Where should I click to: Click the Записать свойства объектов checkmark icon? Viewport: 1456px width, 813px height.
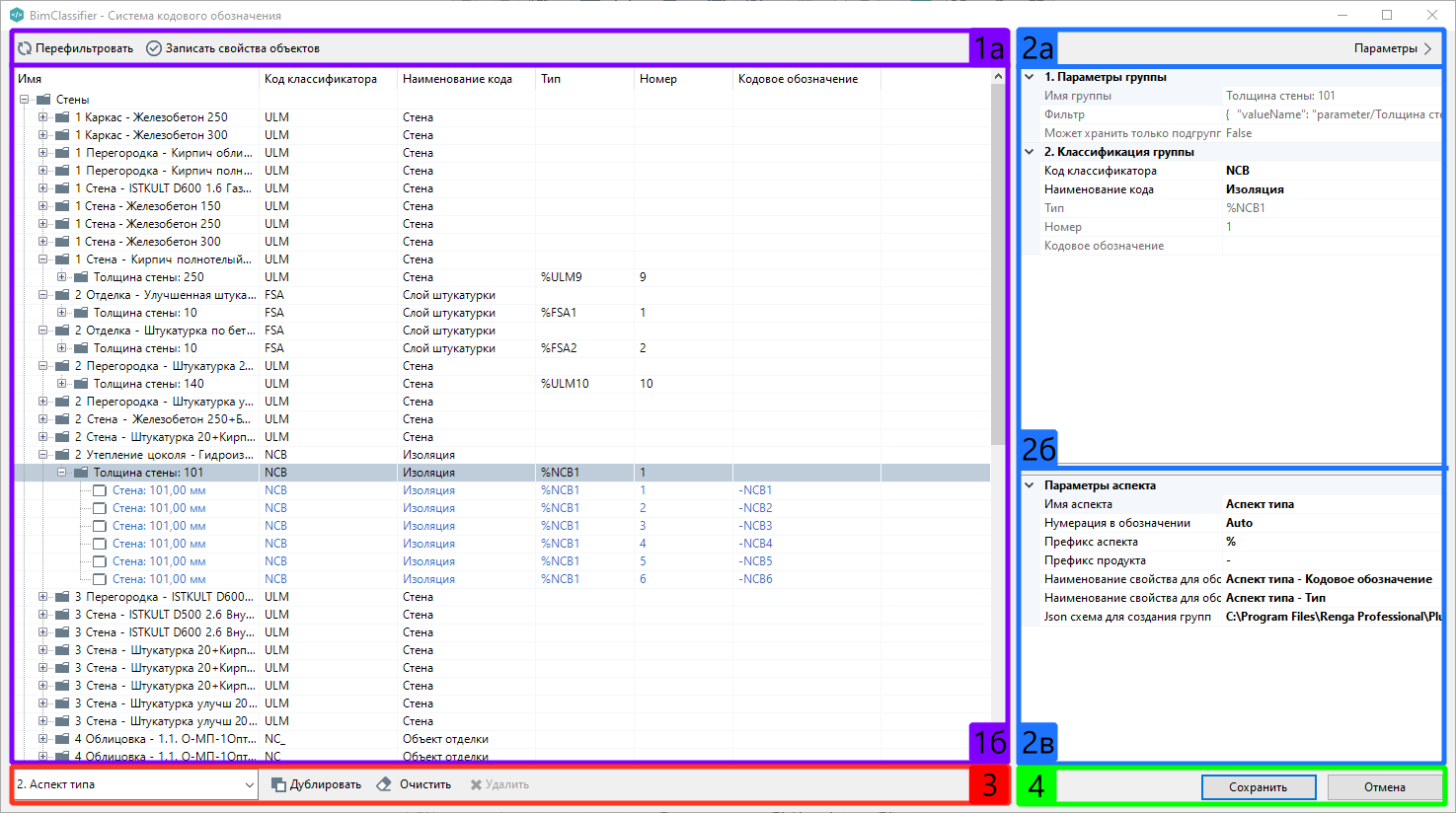154,48
